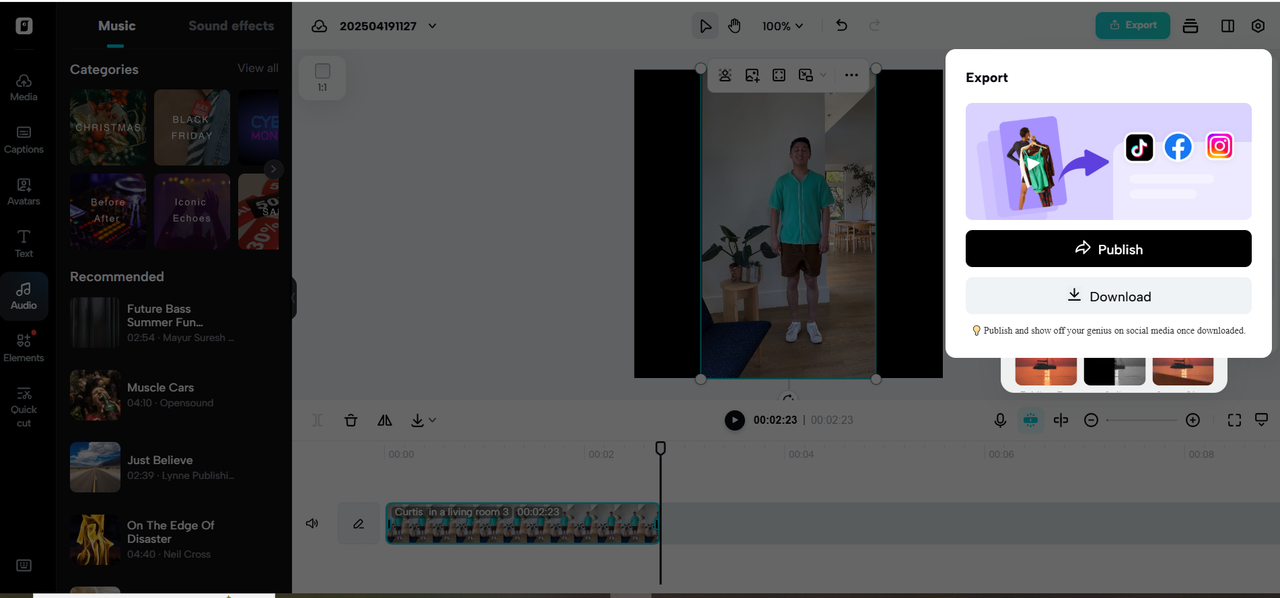The width and height of the screenshot is (1280, 598).
Task: Open the Avatars panel in sidebar
Action: tap(24, 191)
